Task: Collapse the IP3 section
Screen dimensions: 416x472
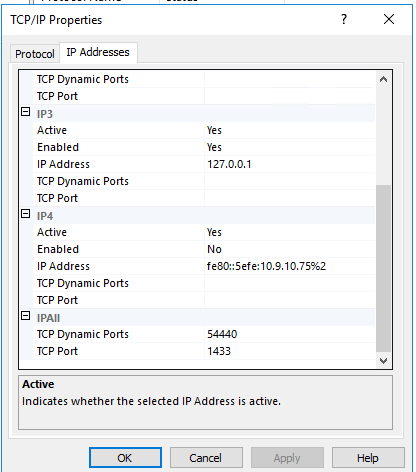Action: [26, 112]
